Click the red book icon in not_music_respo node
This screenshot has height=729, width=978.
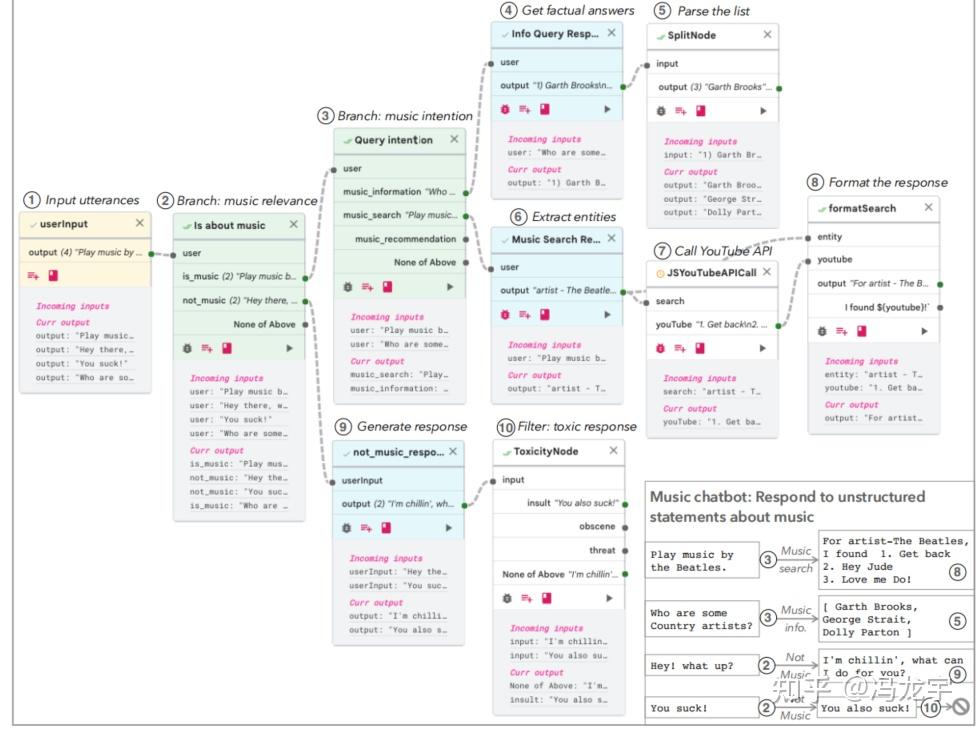click(x=386, y=528)
